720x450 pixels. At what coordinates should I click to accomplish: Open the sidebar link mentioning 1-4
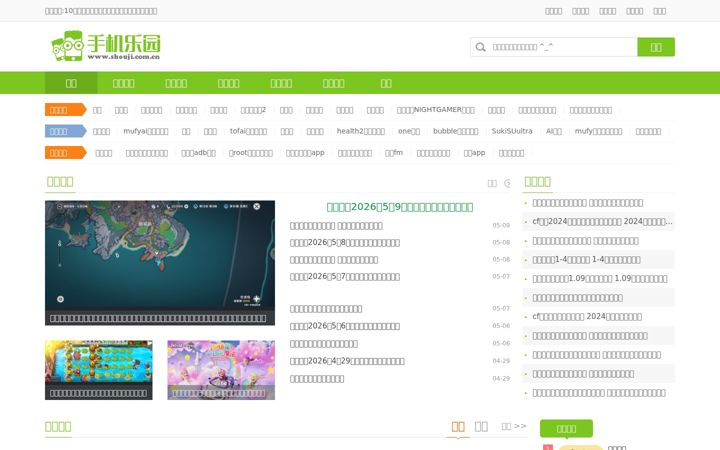click(586, 260)
